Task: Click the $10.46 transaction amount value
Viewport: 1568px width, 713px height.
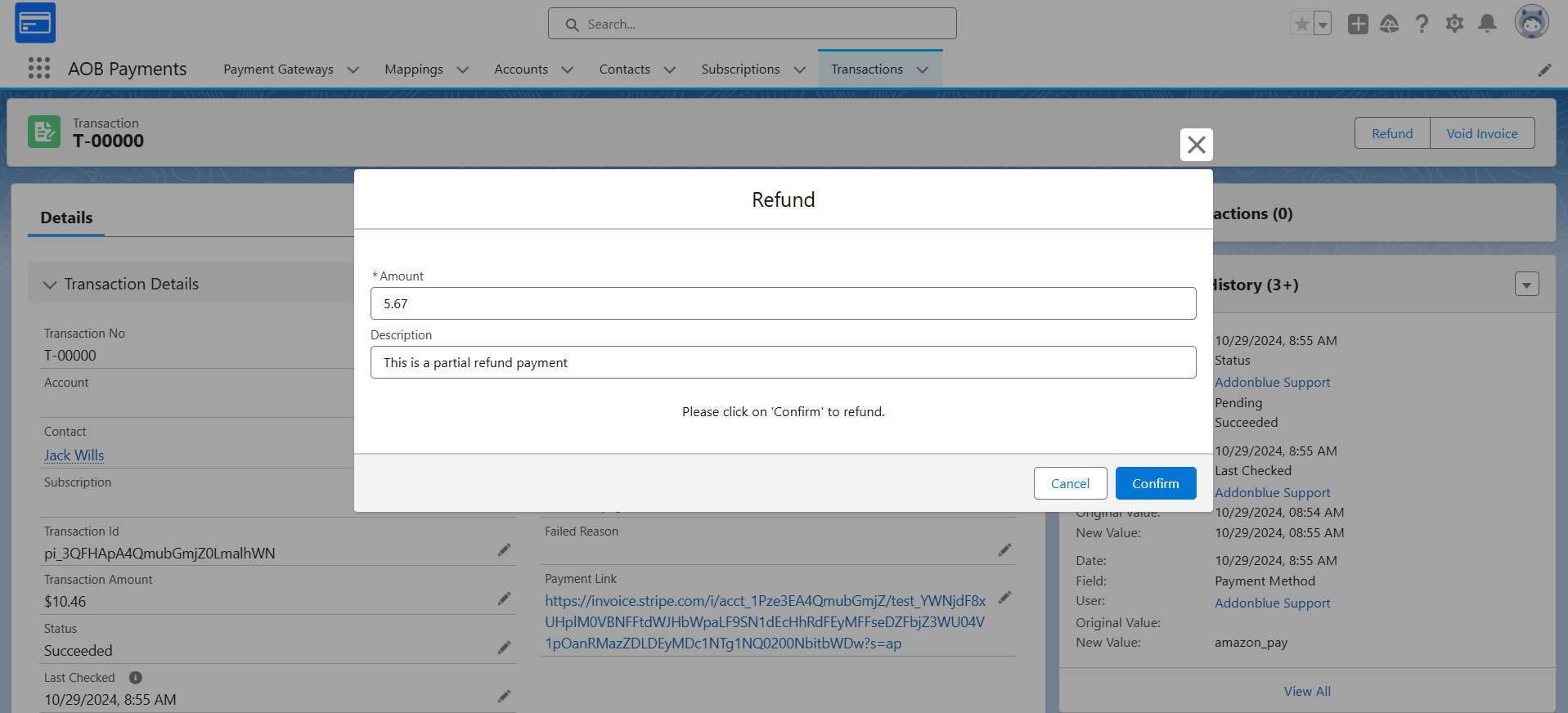Action: pyautogui.click(x=65, y=602)
